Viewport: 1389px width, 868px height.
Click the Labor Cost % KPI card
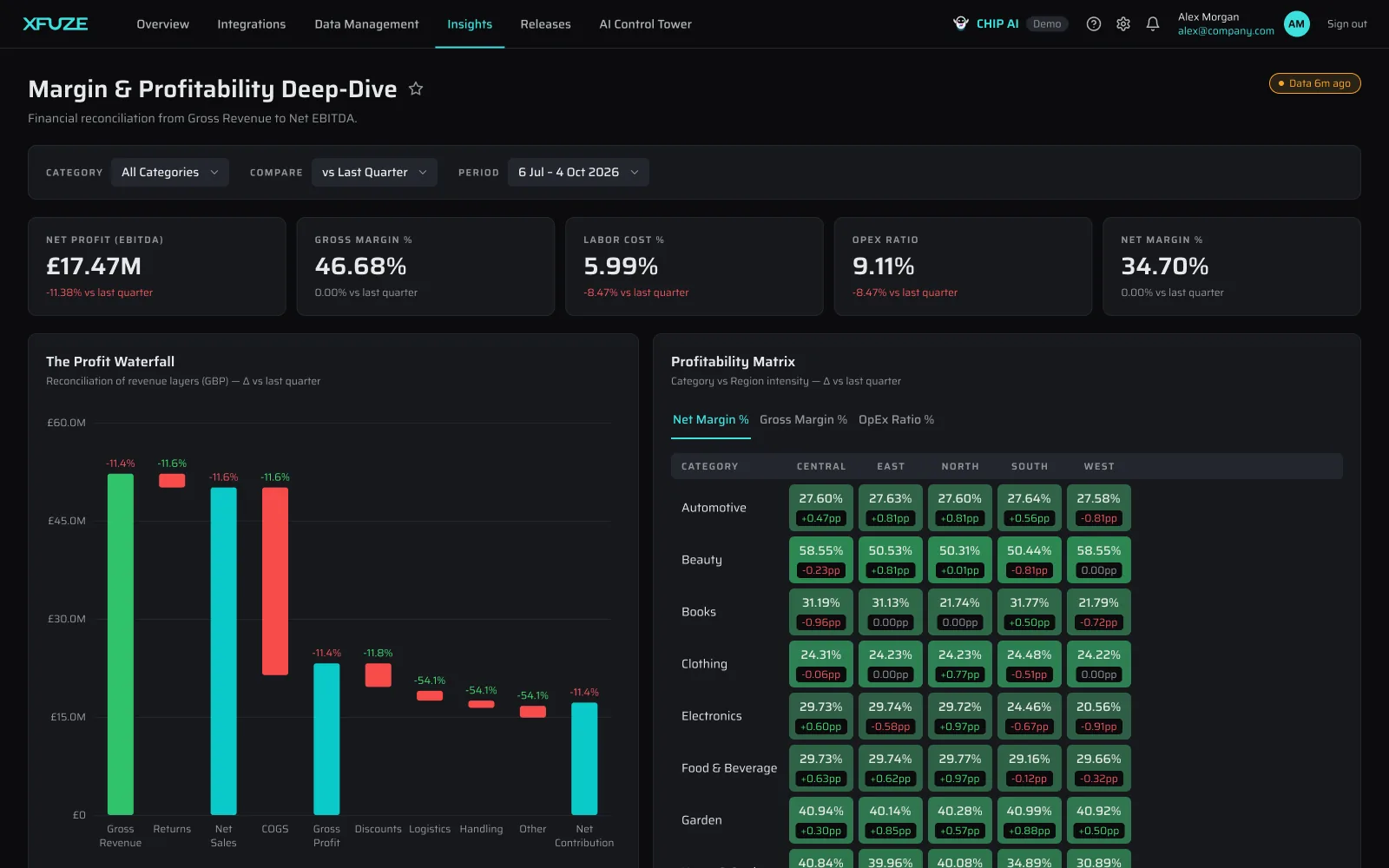(694, 266)
